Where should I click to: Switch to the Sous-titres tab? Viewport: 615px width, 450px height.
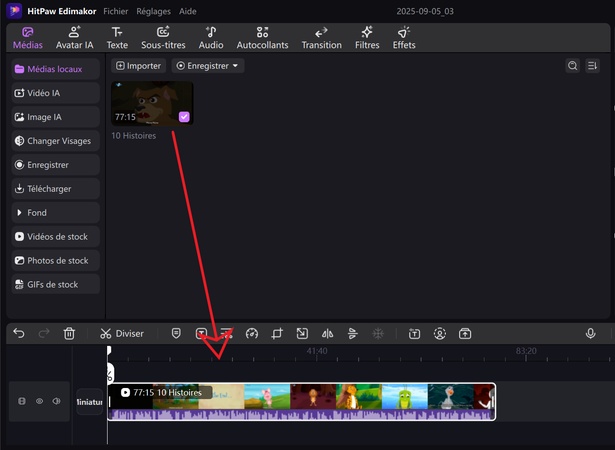pos(163,38)
